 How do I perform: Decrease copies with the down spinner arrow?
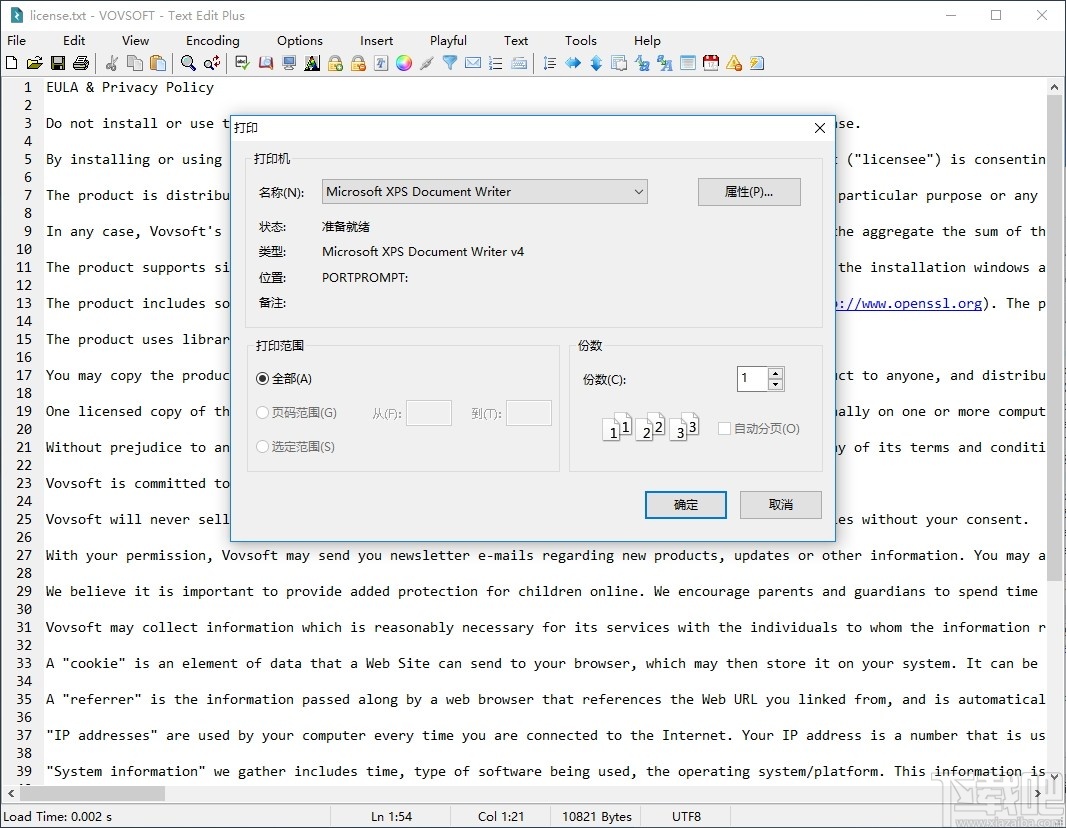click(x=776, y=385)
